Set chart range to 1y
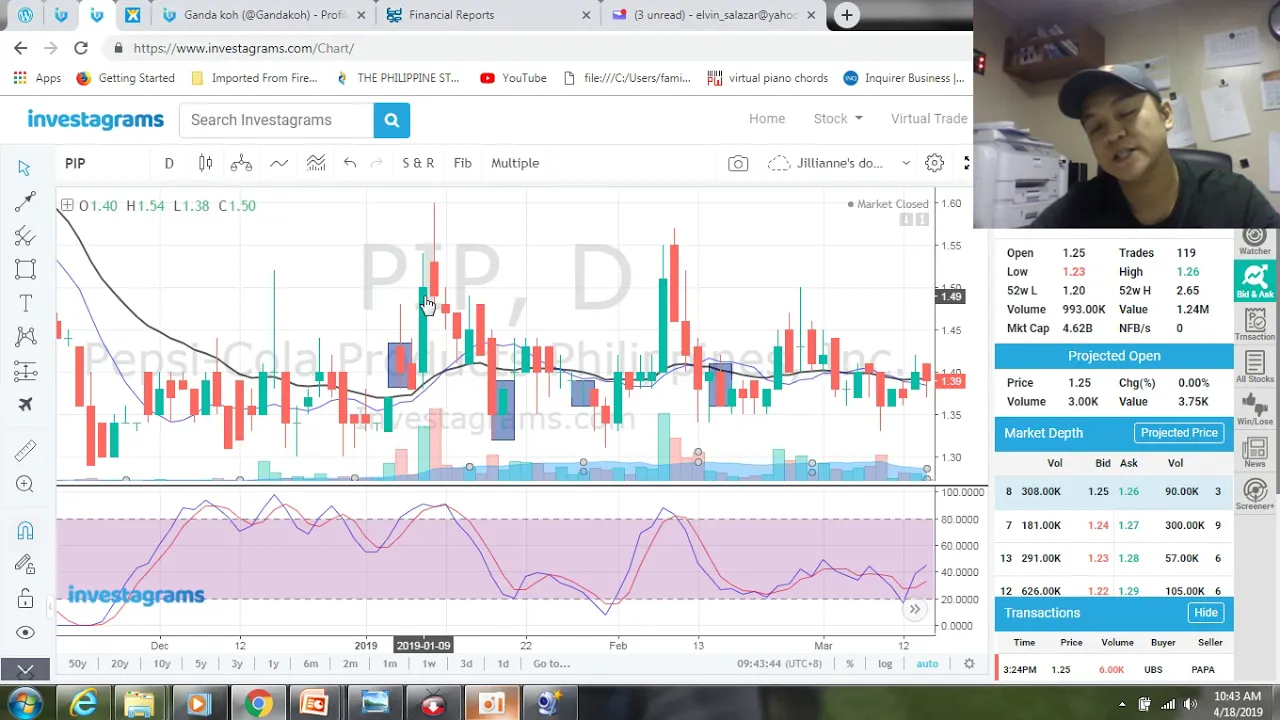 click(x=273, y=664)
